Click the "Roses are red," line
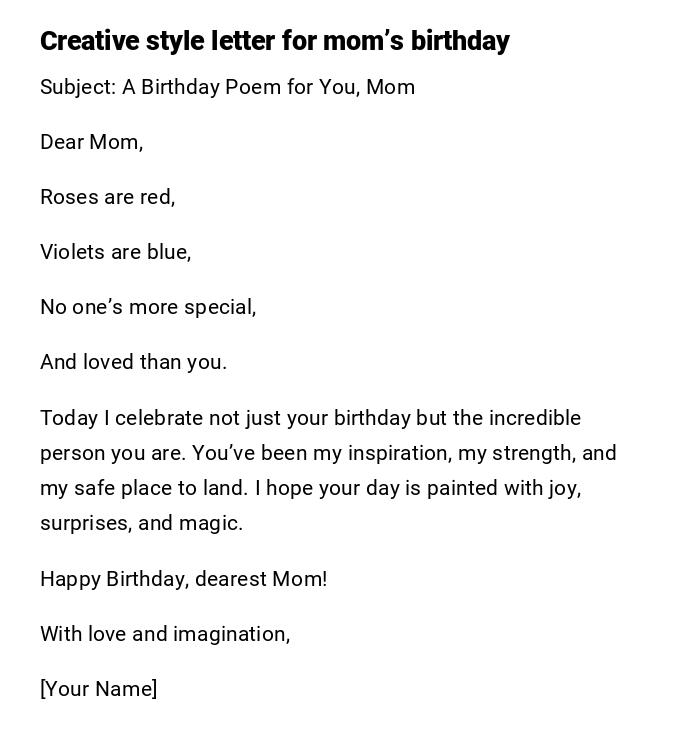Screen dimensions: 700x751 pyautogui.click(x=108, y=197)
